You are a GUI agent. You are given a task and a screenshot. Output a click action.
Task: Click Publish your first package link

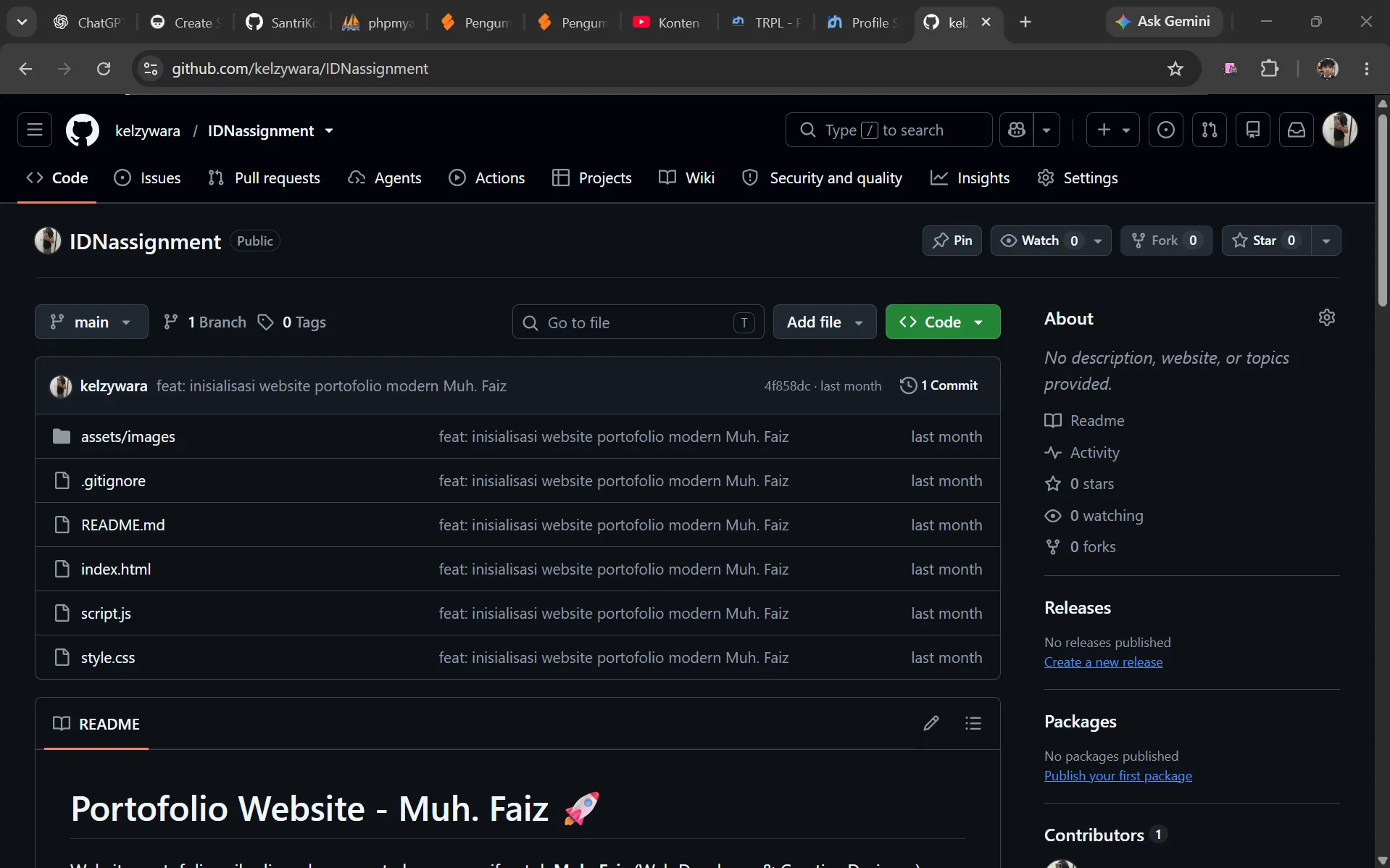click(1118, 776)
